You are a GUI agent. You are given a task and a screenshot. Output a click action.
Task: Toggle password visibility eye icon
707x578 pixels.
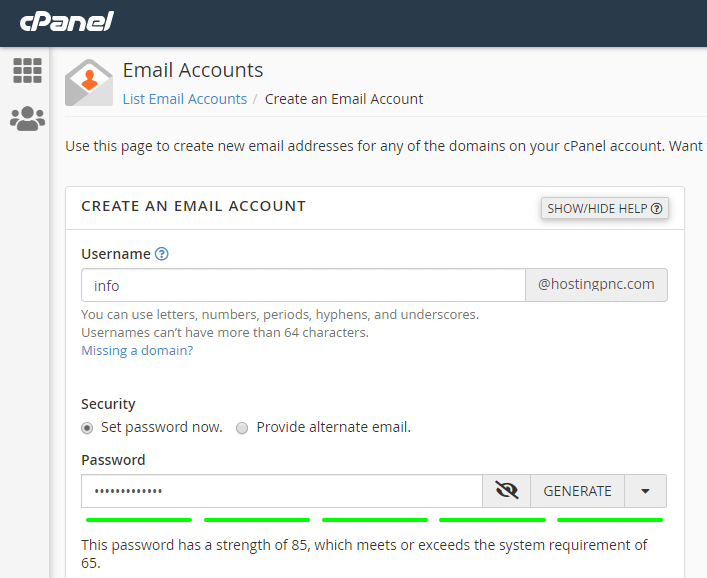click(507, 491)
